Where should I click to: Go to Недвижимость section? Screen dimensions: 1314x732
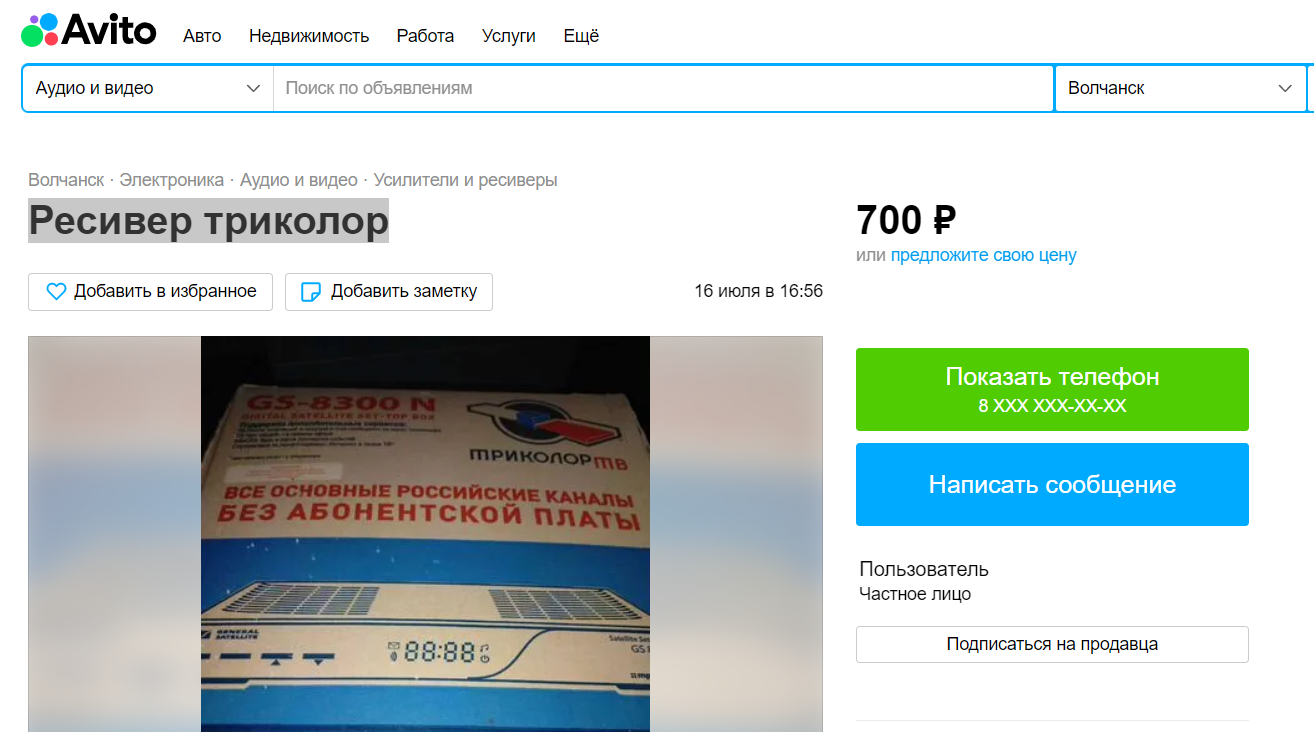(x=309, y=36)
